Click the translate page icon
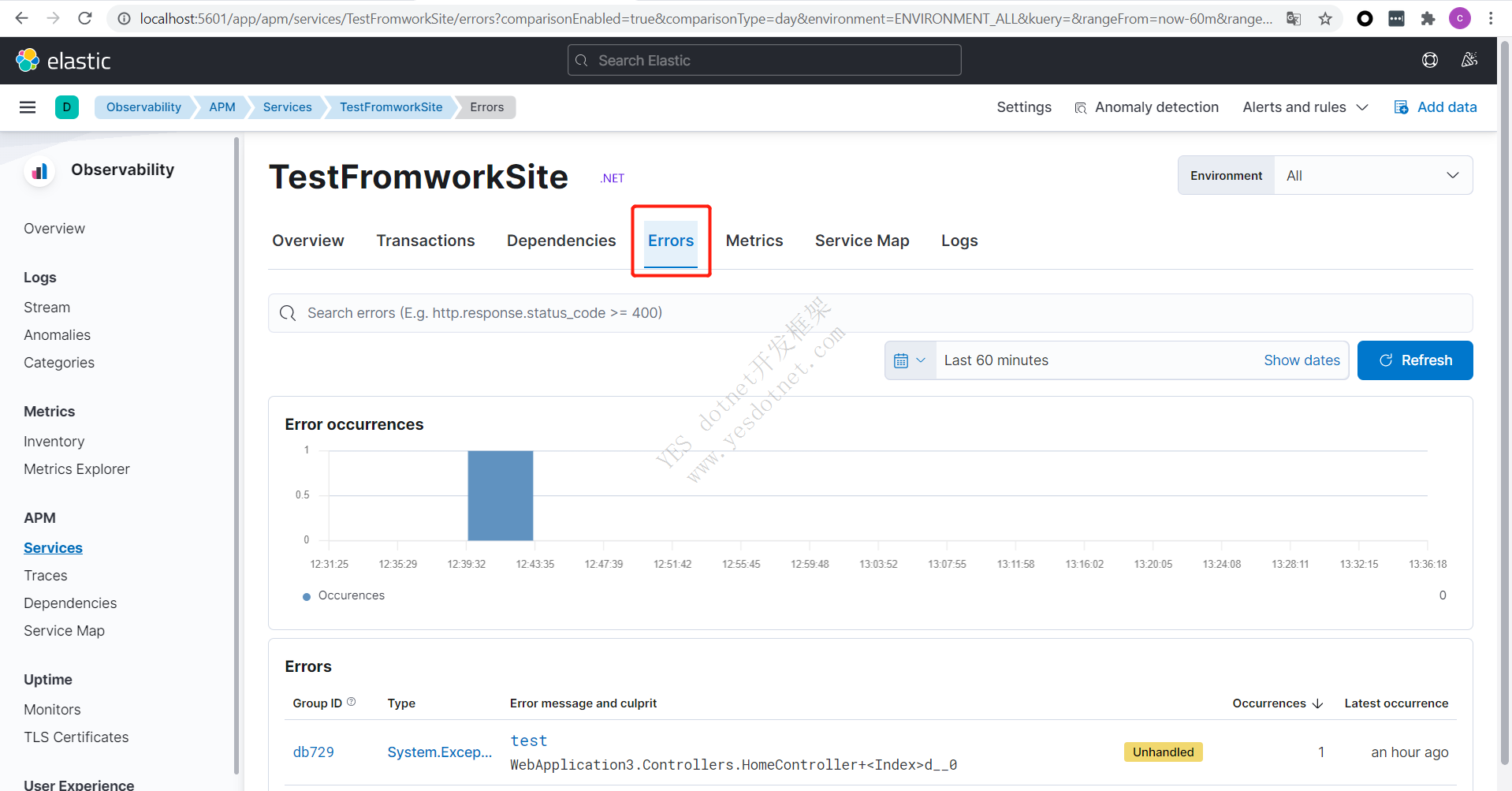The width and height of the screenshot is (1512, 791). pos(1294,18)
